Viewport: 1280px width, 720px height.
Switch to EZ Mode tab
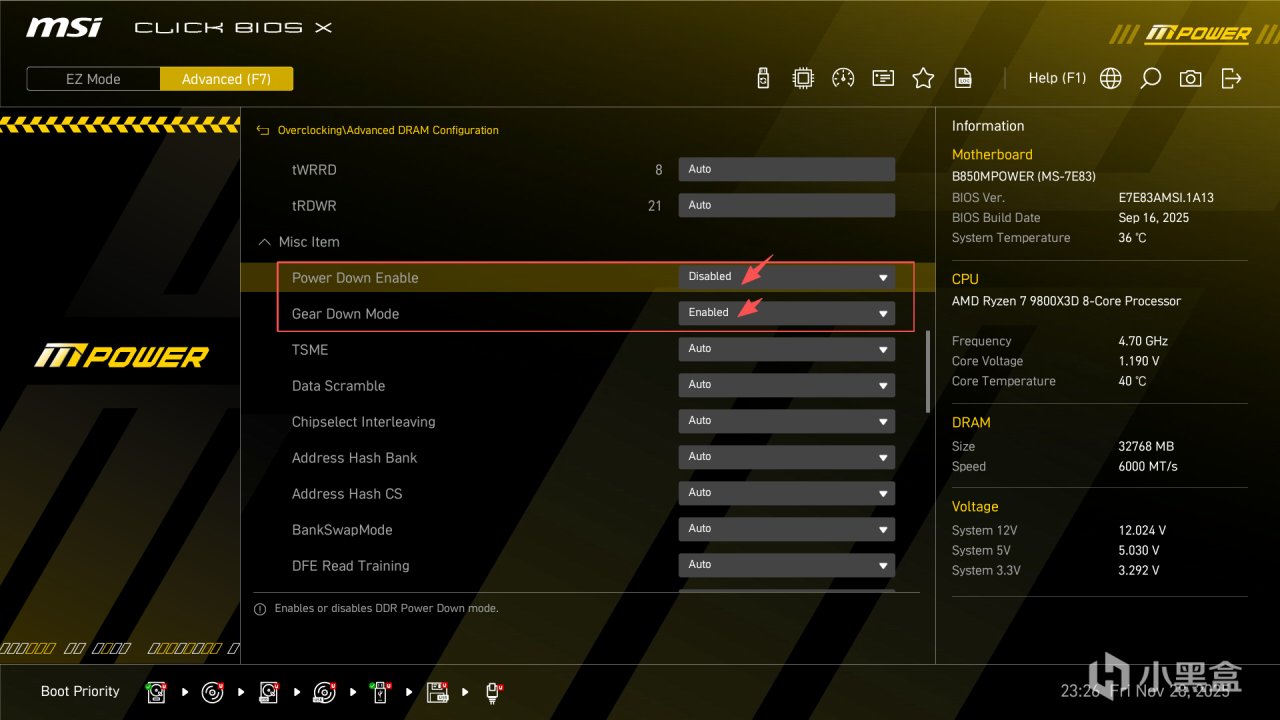tap(93, 79)
